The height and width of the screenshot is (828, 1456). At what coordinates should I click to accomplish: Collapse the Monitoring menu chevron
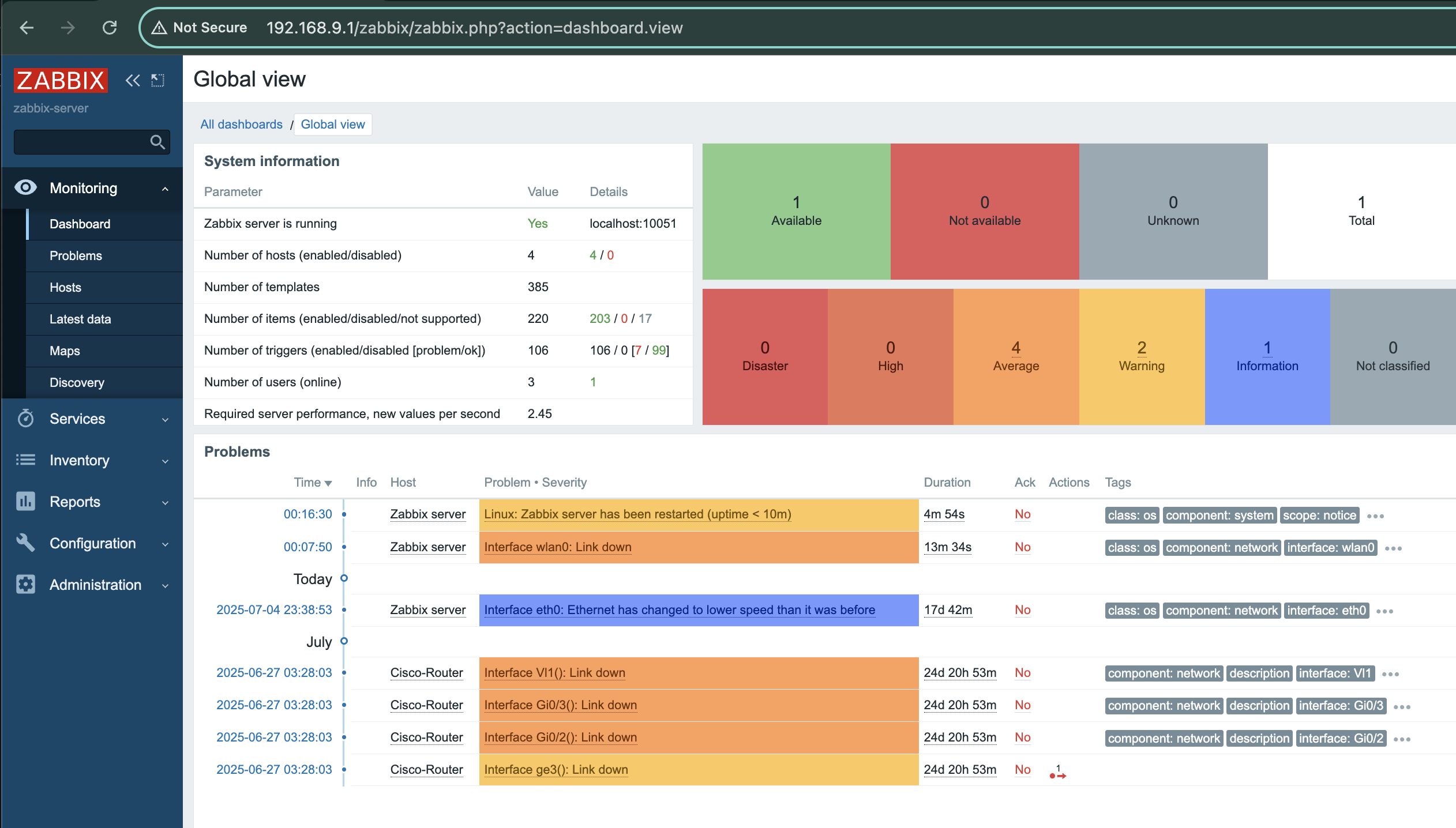tap(166, 189)
